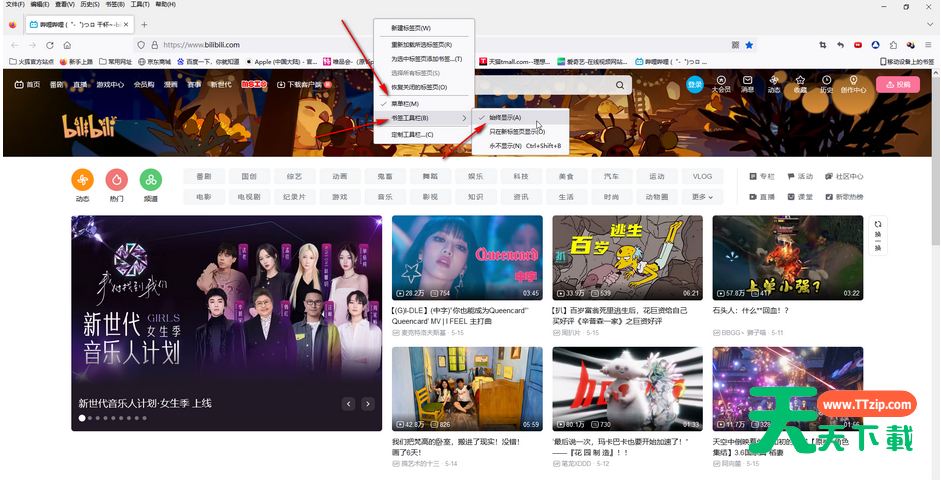Close the Bilibili browser tab
Viewport: 941px width, 480px height.
pos(127,25)
